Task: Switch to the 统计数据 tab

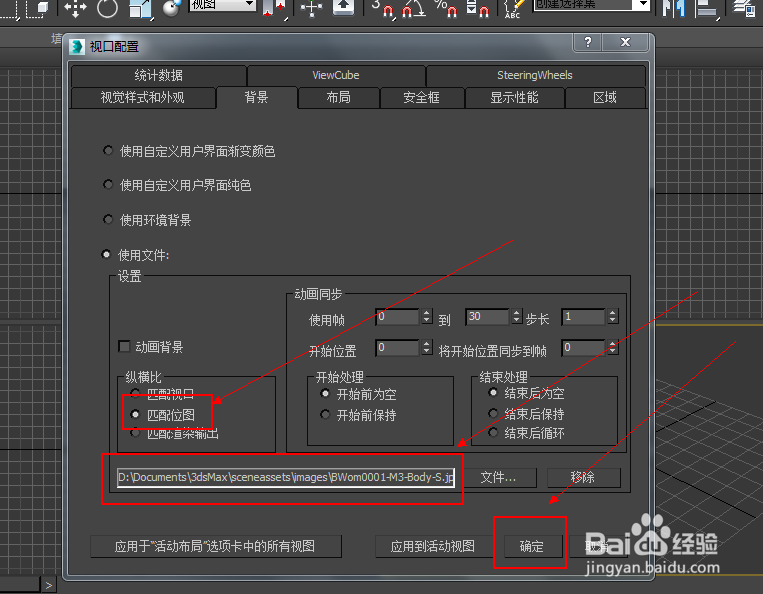Action: (x=159, y=75)
